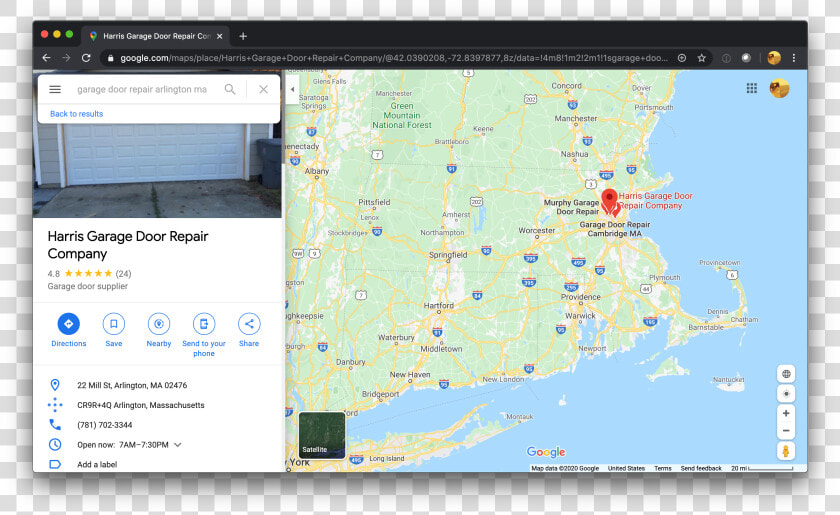840x515 pixels.
Task: Click the Harris Garage Door Repair Company map label
Action: point(655,200)
